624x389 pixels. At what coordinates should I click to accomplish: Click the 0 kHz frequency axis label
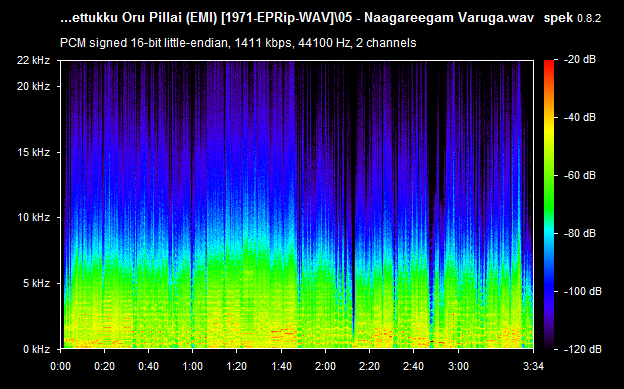[36, 349]
